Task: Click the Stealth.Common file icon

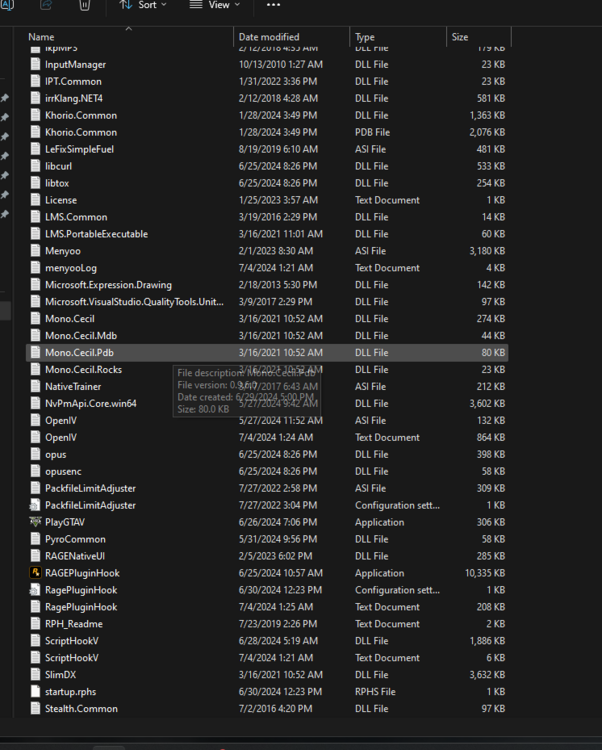Action: tap(35, 708)
